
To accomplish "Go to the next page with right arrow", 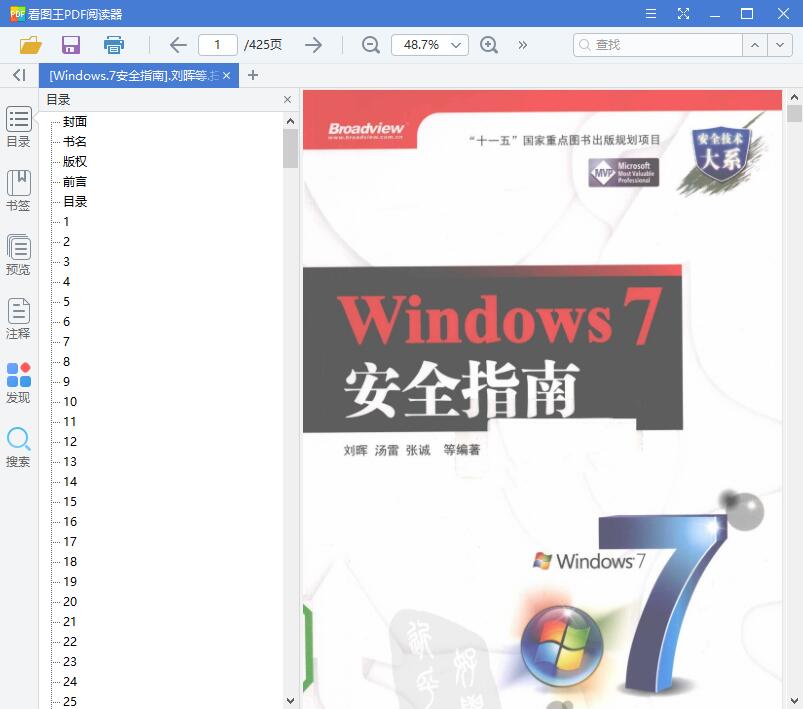I will point(313,45).
